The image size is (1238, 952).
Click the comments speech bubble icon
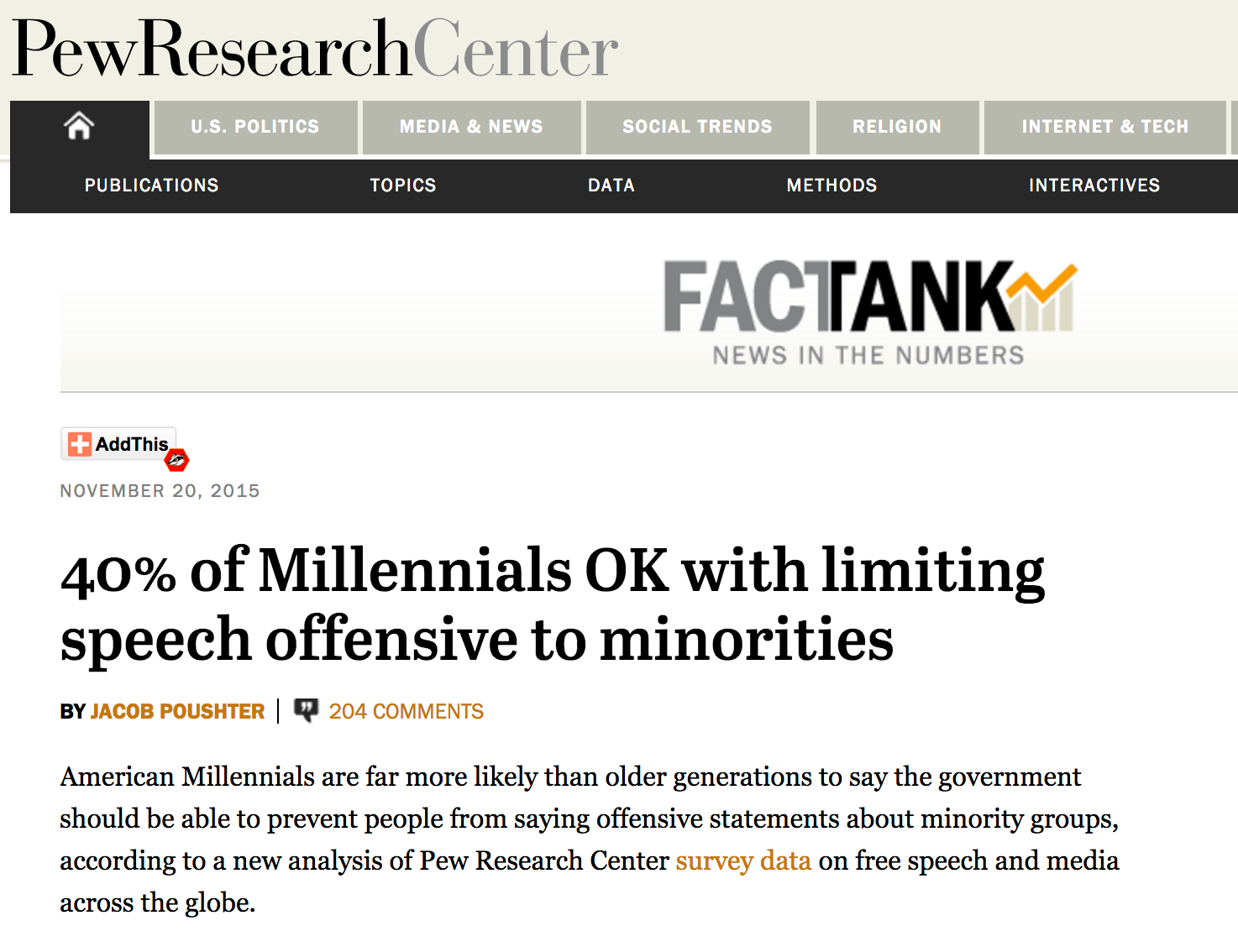[x=306, y=710]
